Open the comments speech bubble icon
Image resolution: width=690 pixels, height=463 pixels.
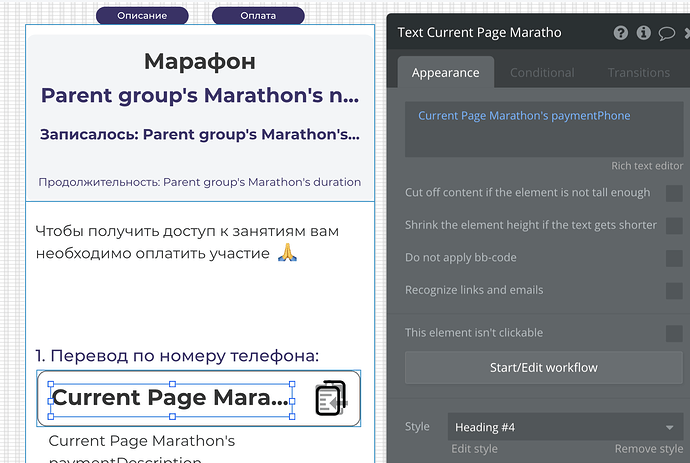(667, 33)
